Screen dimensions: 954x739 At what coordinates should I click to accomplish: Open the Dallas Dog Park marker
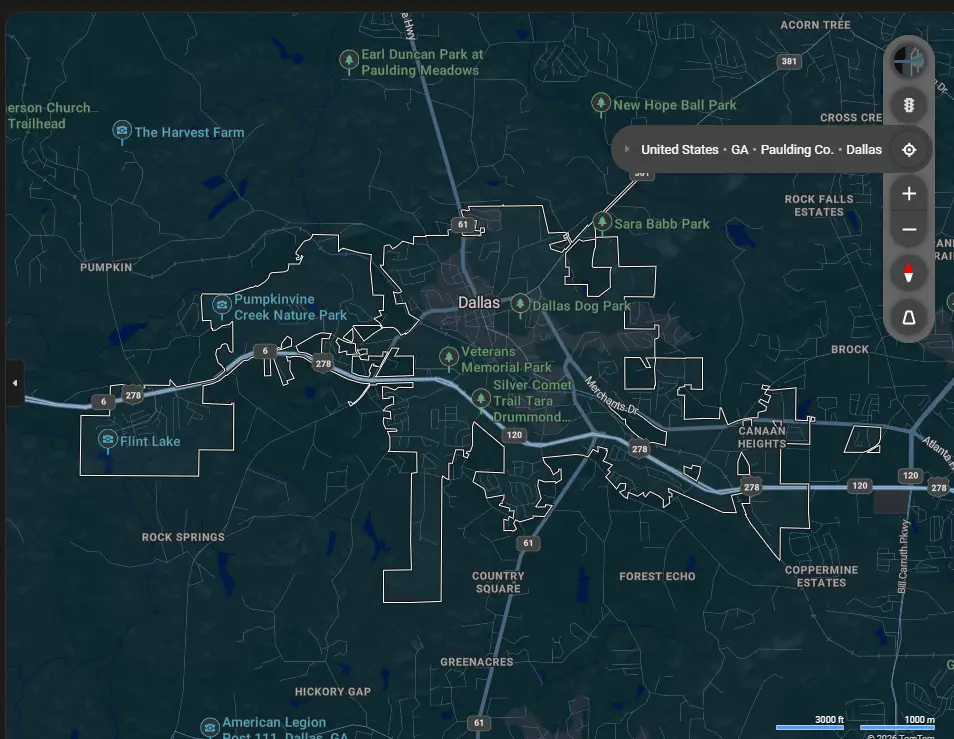[x=520, y=304]
